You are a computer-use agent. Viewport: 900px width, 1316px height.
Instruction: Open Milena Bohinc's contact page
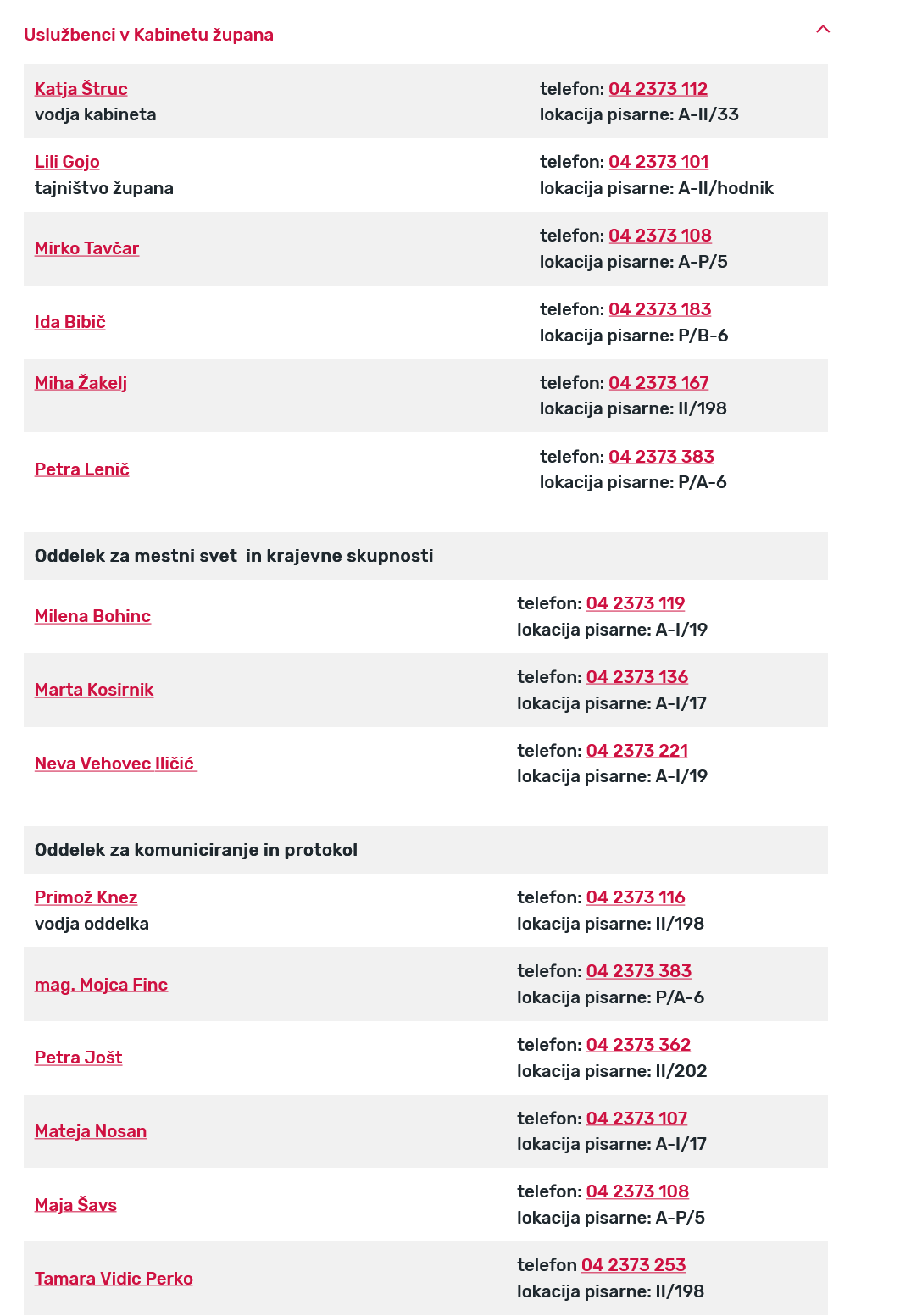[92, 616]
